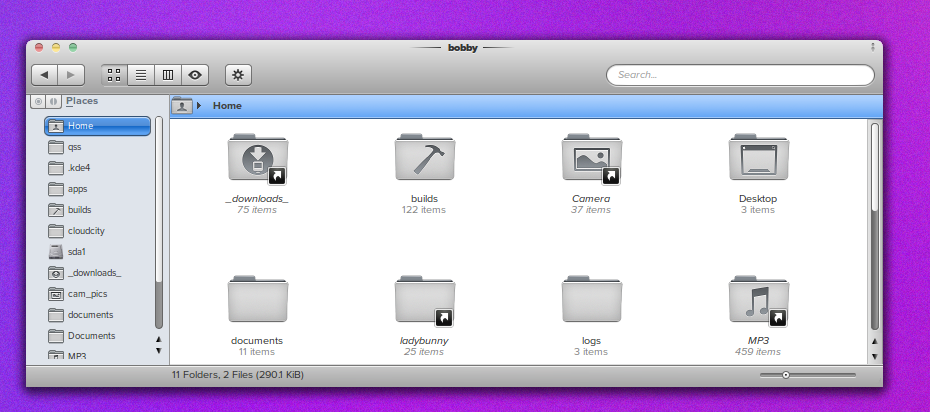Float the Places panel with the second header button
Screen dimensions: 930x412
tap(53, 101)
